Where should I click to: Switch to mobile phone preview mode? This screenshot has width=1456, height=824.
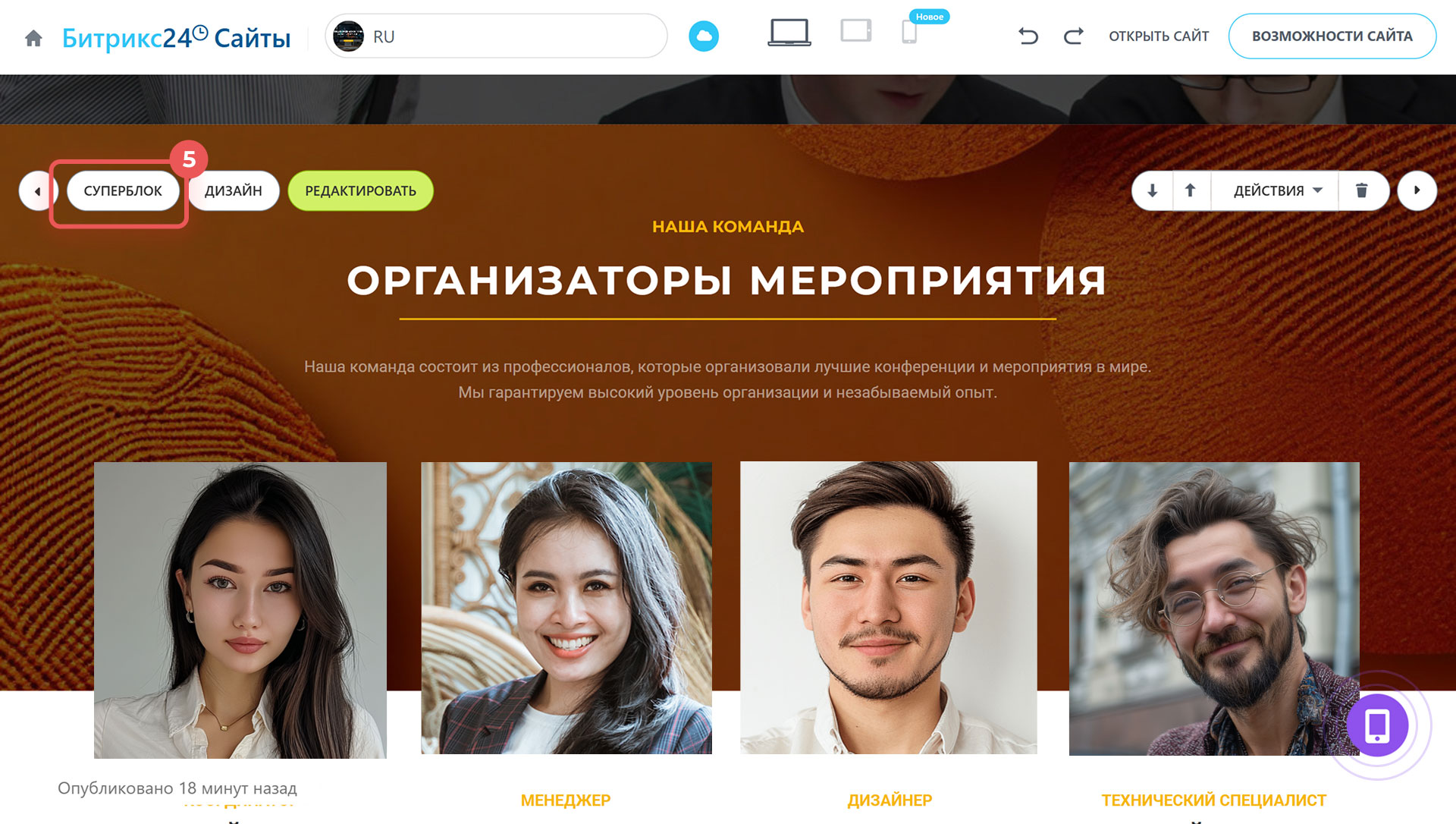coord(909,32)
